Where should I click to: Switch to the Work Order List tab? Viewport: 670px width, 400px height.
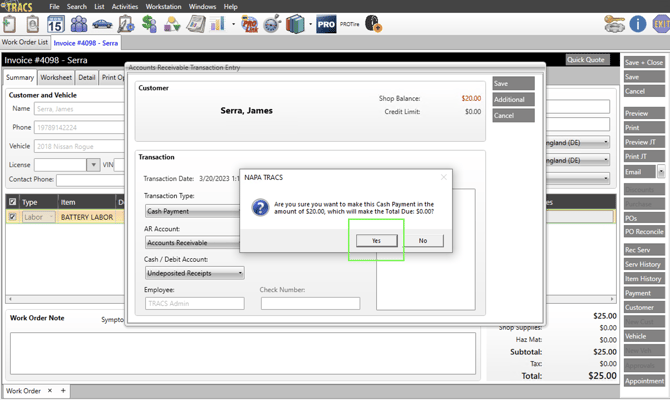coord(25,42)
